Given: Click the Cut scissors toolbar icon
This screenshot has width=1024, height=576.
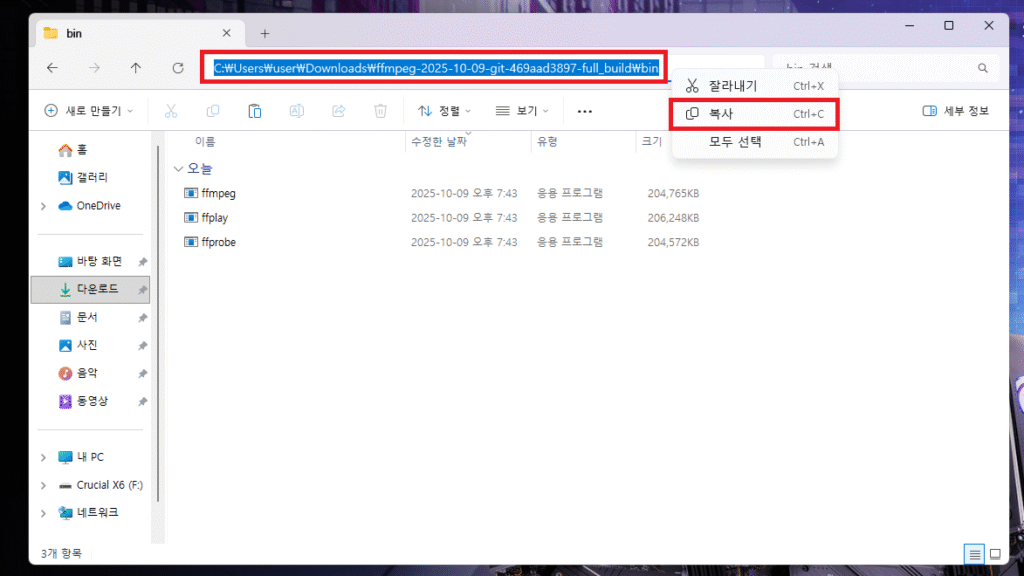Looking at the screenshot, I should click(x=171, y=111).
